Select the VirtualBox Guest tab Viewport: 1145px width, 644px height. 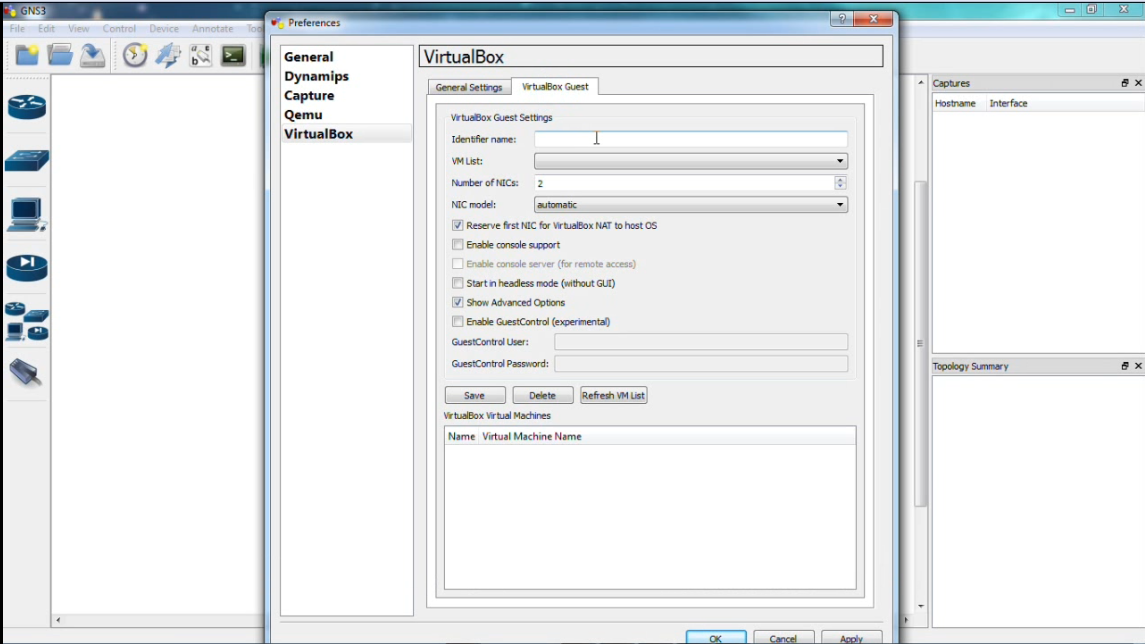(555, 86)
